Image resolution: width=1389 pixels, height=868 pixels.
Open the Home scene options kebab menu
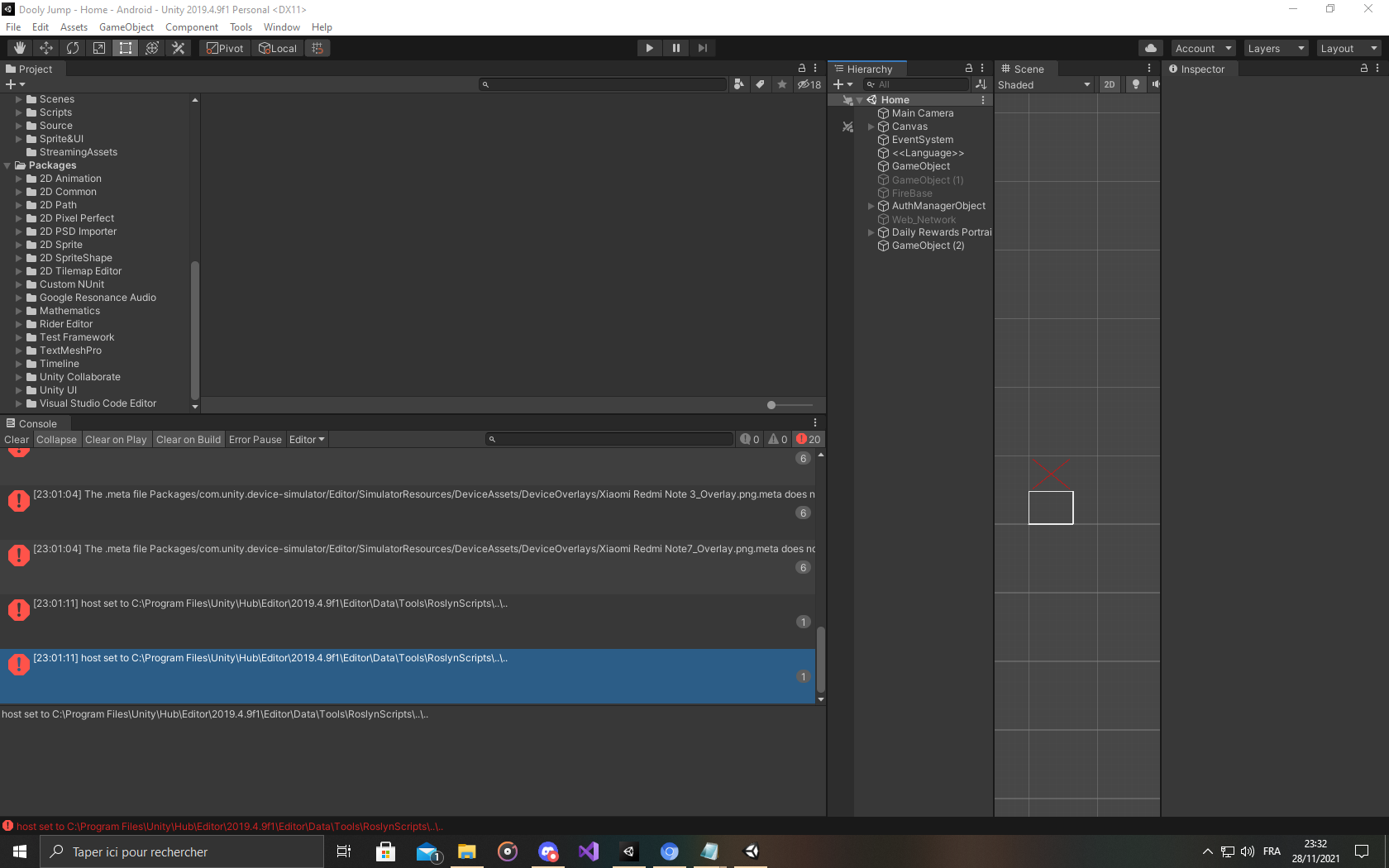click(983, 100)
